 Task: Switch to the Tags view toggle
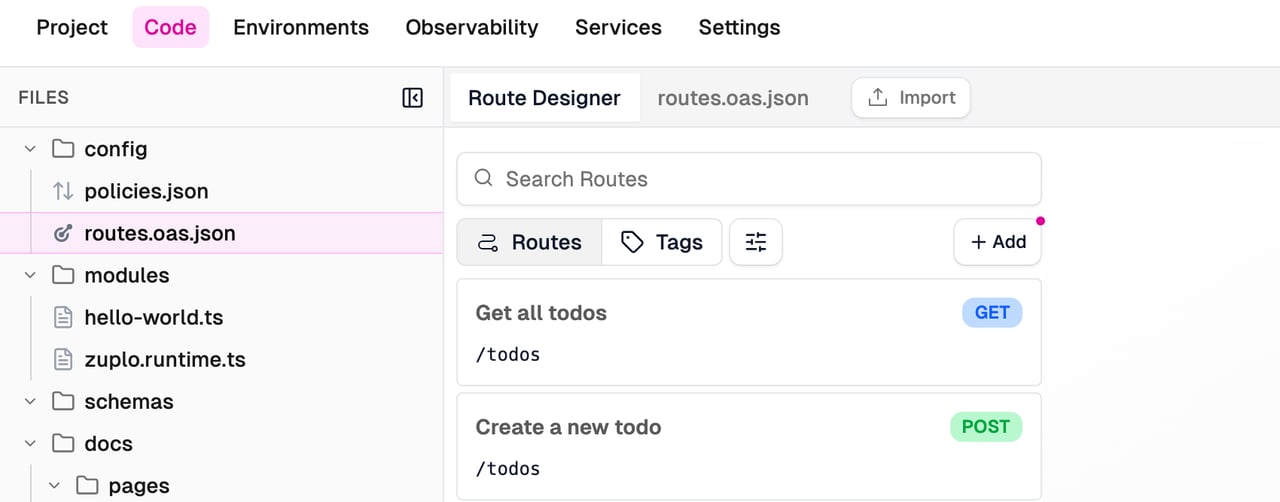tap(662, 242)
